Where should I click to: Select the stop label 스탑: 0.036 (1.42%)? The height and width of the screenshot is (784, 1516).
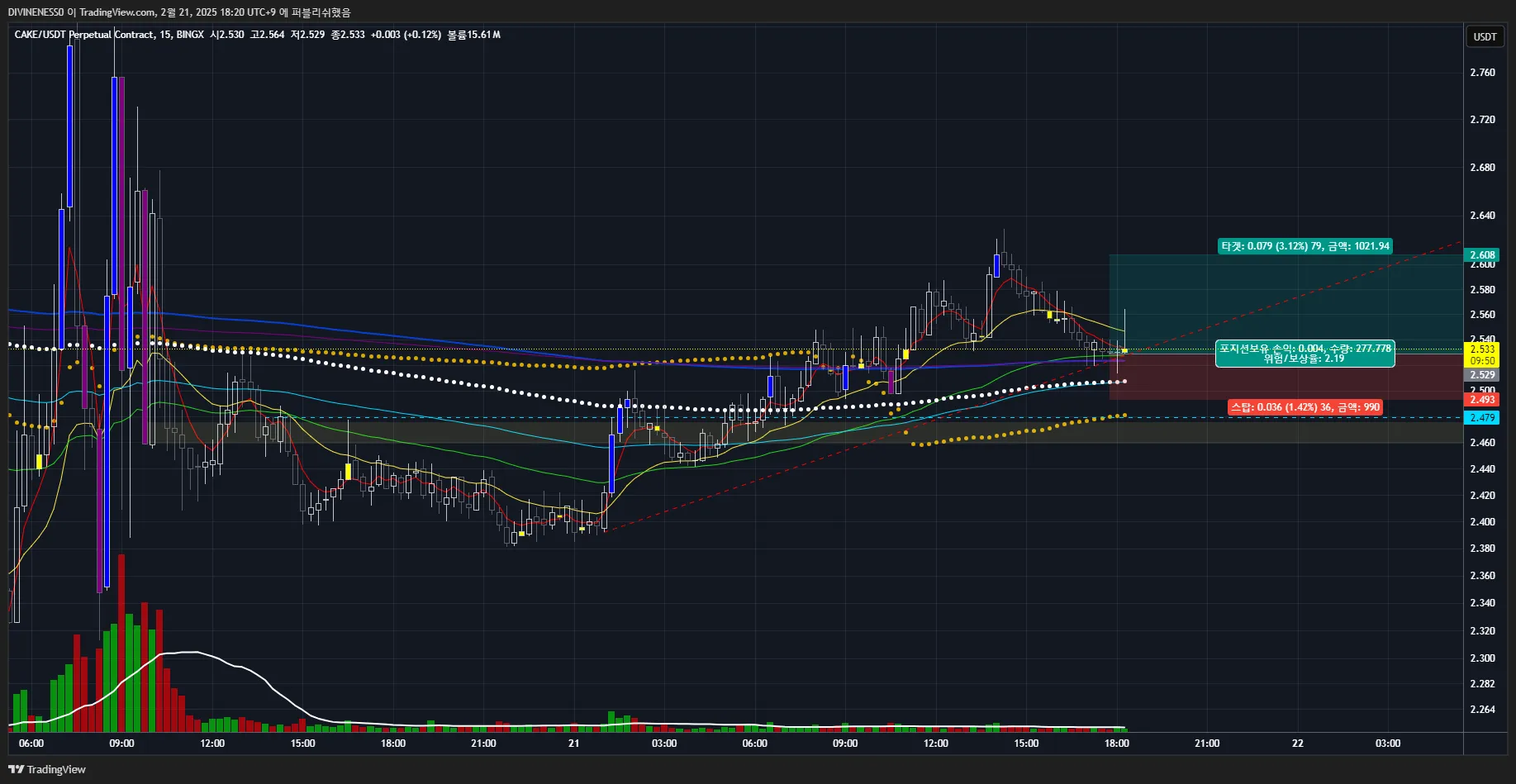pos(1305,407)
